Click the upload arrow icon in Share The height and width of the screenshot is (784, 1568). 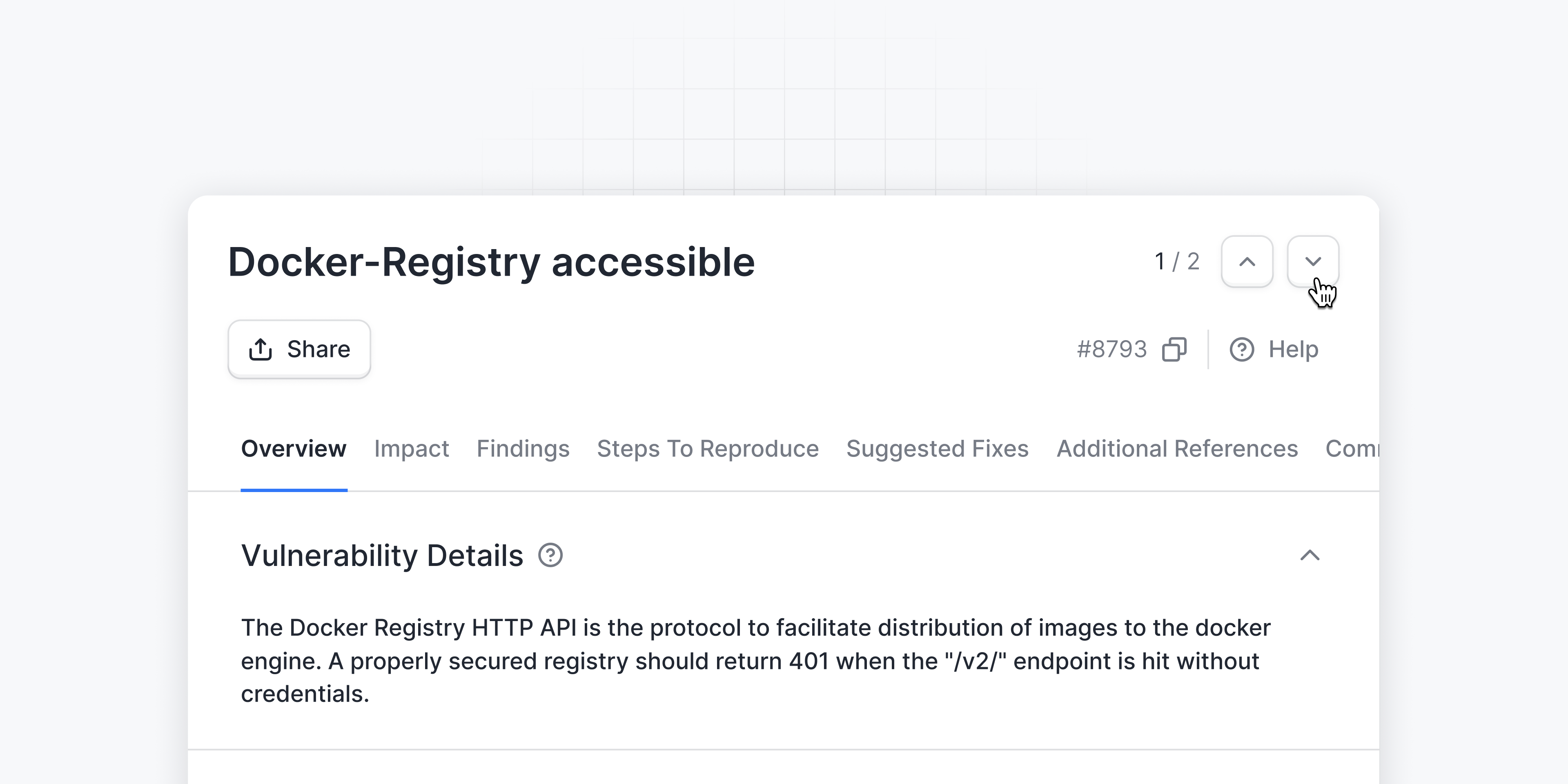click(261, 350)
